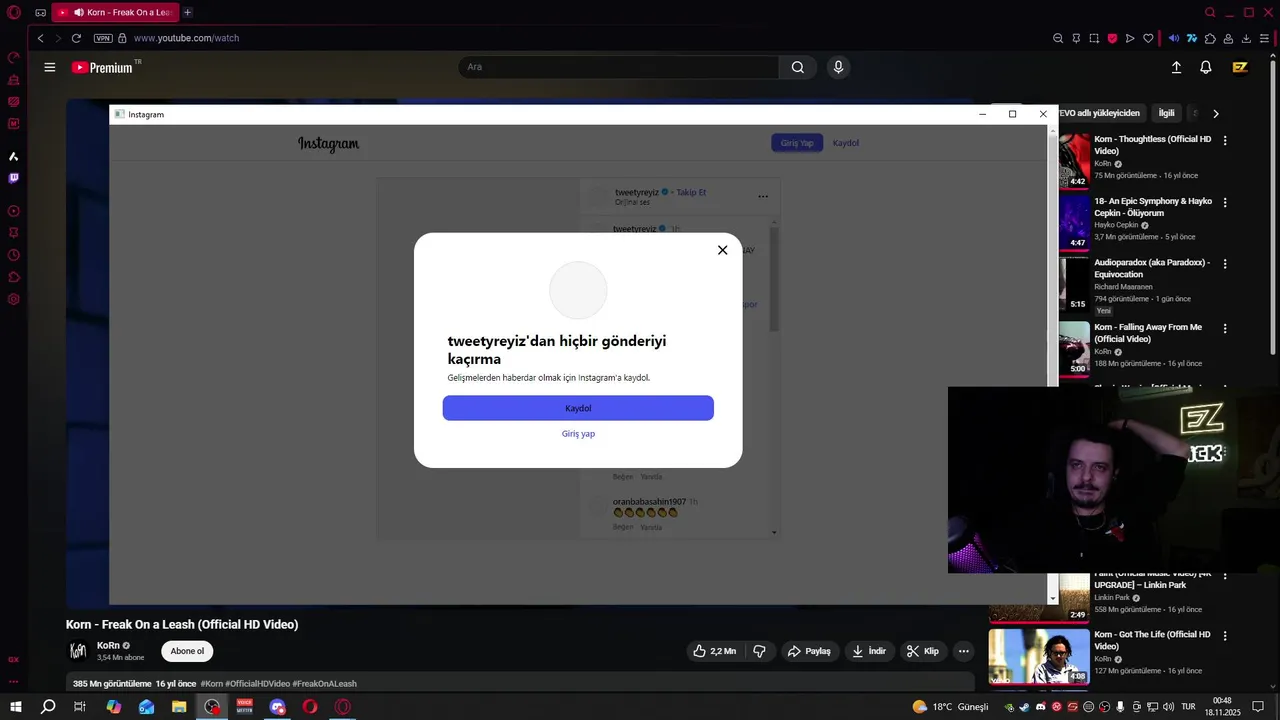The height and width of the screenshot is (720, 1280).
Task: Click the Instagram logo in popup window
Action: coord(328,144)
